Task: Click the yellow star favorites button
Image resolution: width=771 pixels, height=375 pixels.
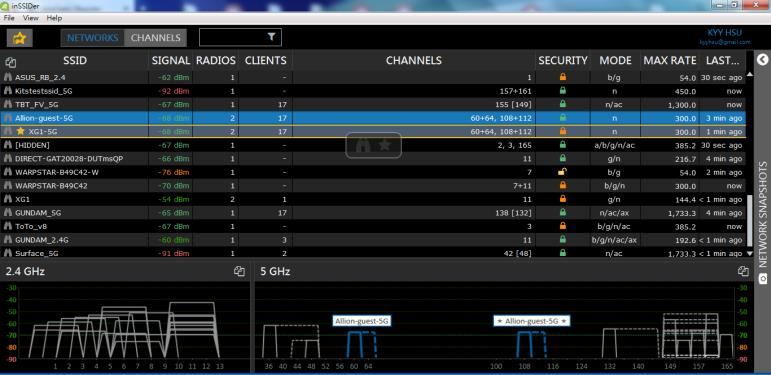Action: point(20,38)
